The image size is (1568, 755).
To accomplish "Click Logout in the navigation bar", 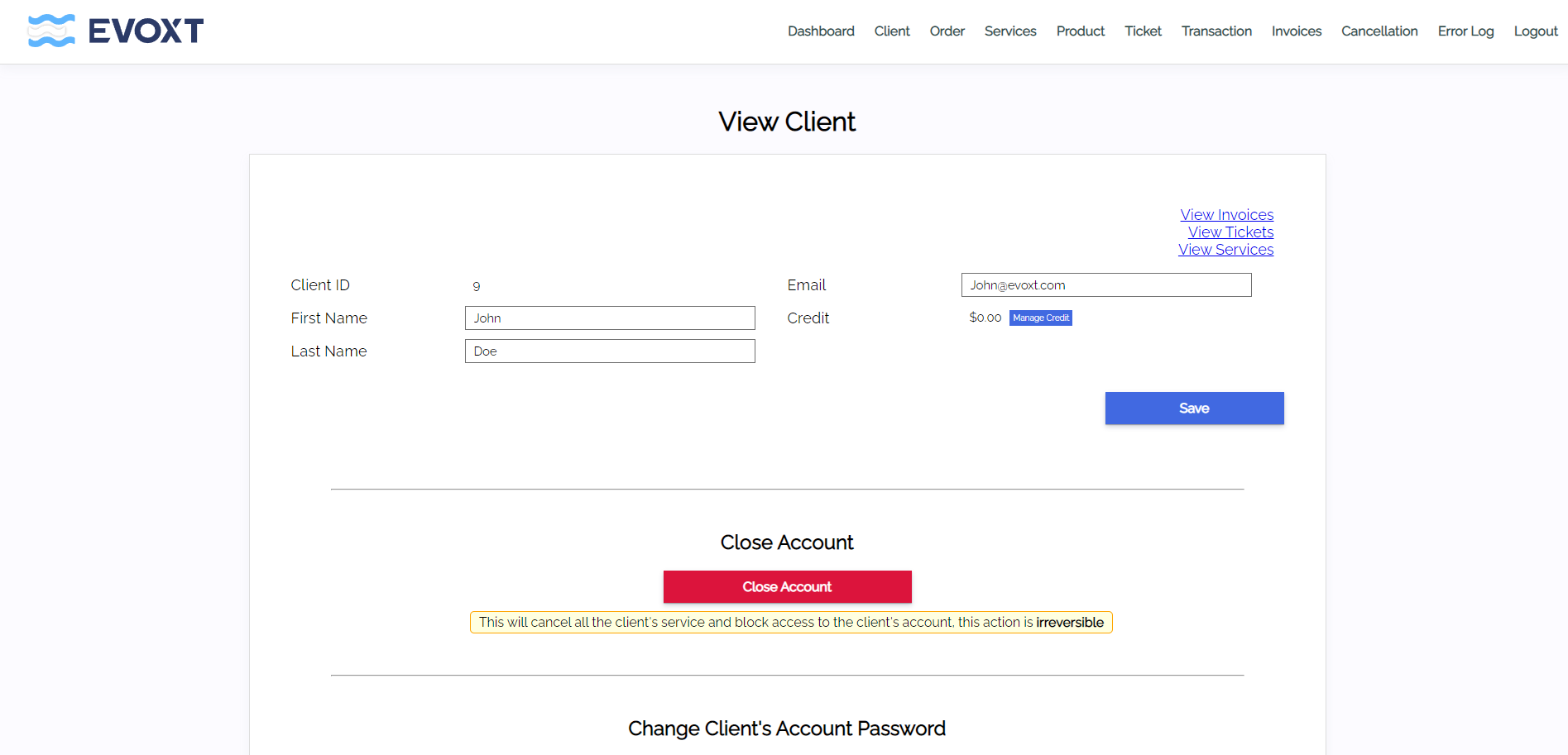I will pyautogui.click(x=1535, y=31).
